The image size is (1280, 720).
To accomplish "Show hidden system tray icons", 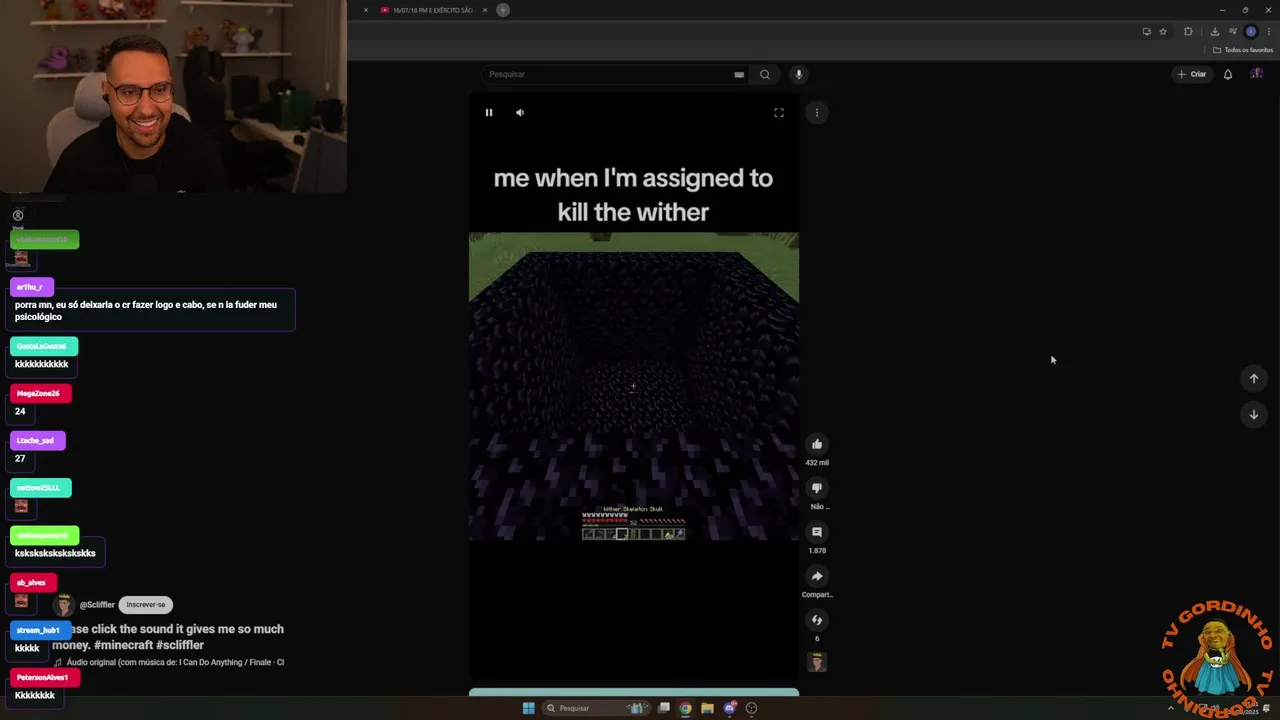I will 1171,708.
